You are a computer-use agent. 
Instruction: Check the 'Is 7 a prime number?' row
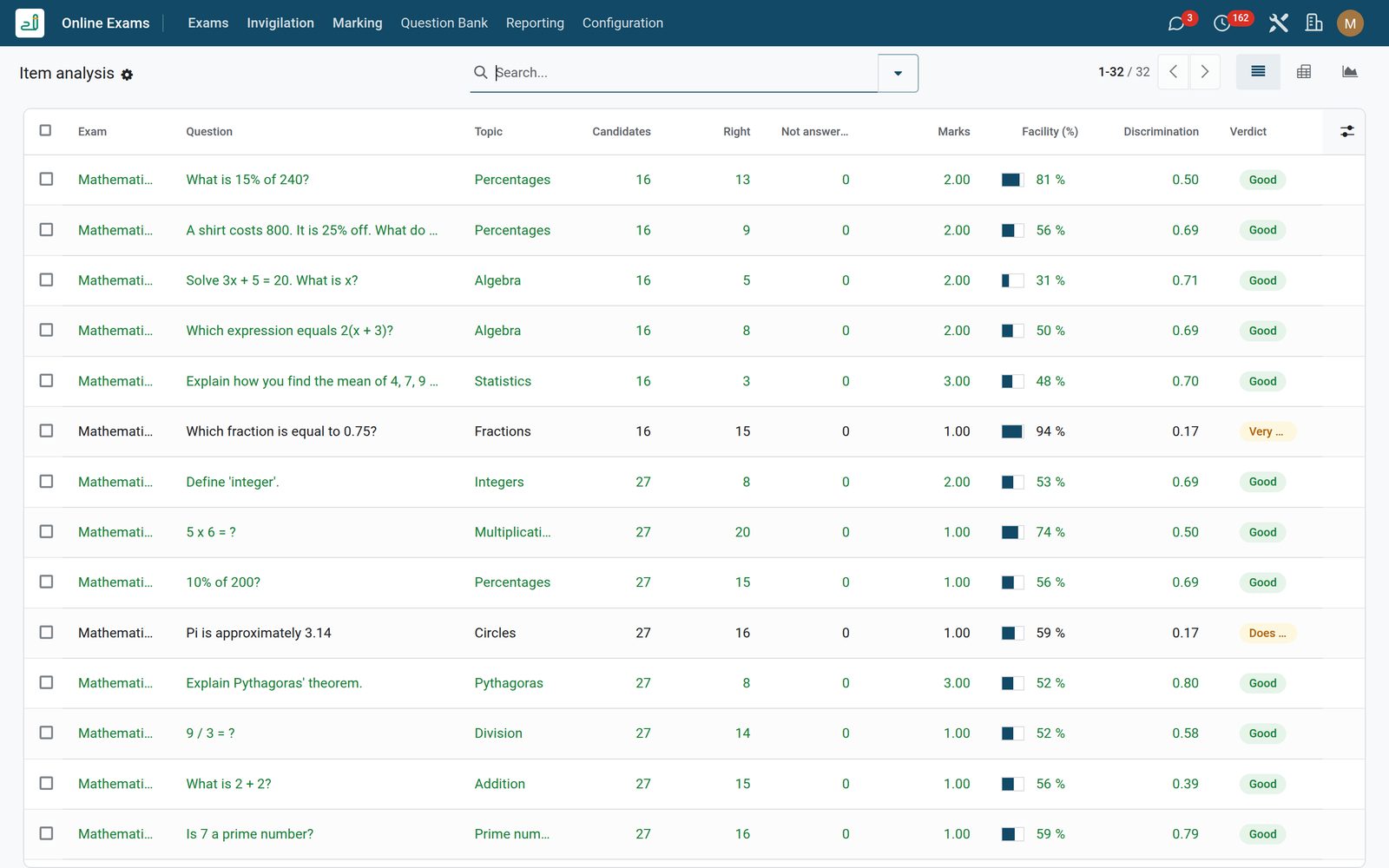pyautogui.click(x=46, y=833)
